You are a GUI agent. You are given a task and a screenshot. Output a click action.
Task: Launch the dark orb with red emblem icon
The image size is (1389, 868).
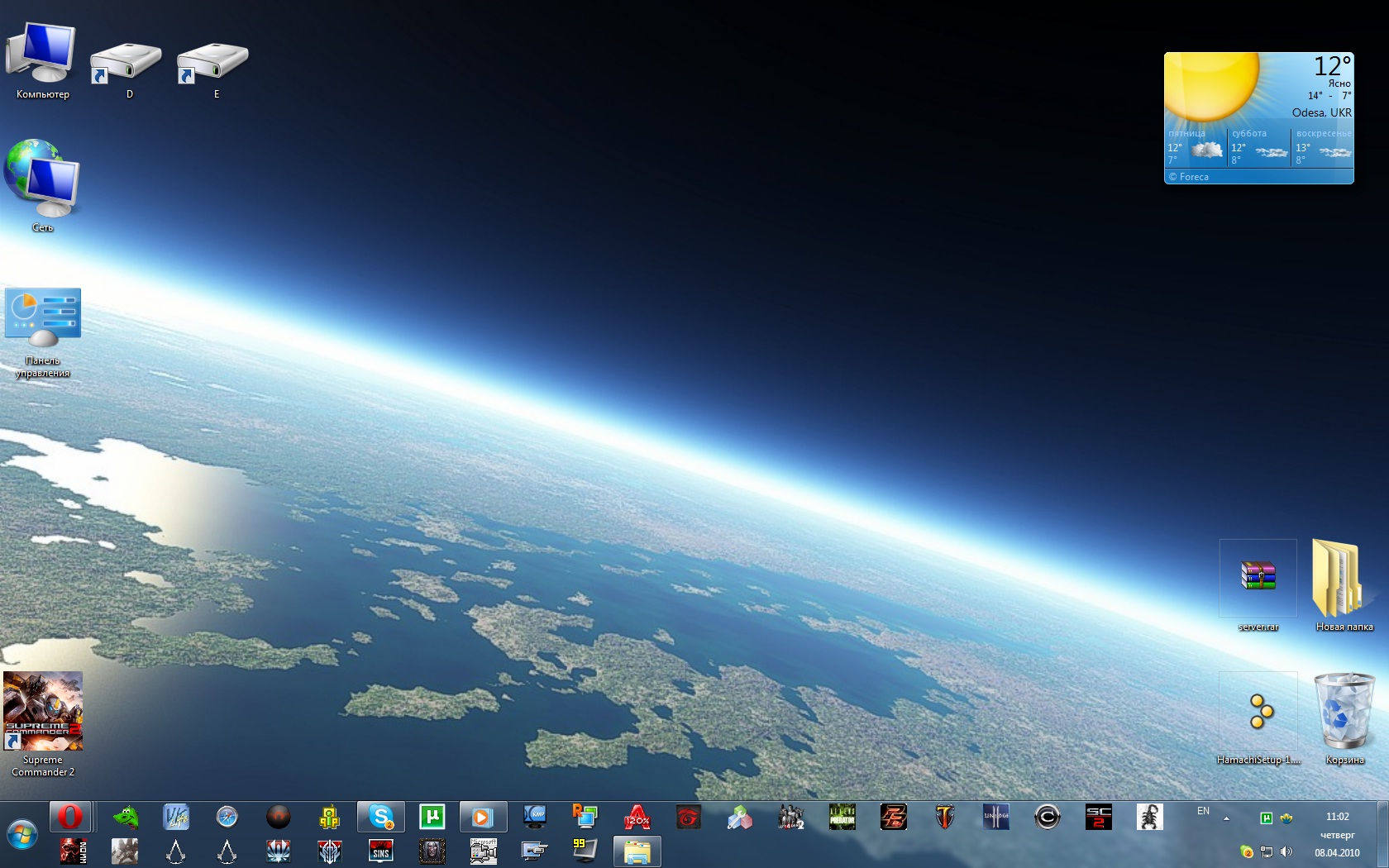point(279,817)
